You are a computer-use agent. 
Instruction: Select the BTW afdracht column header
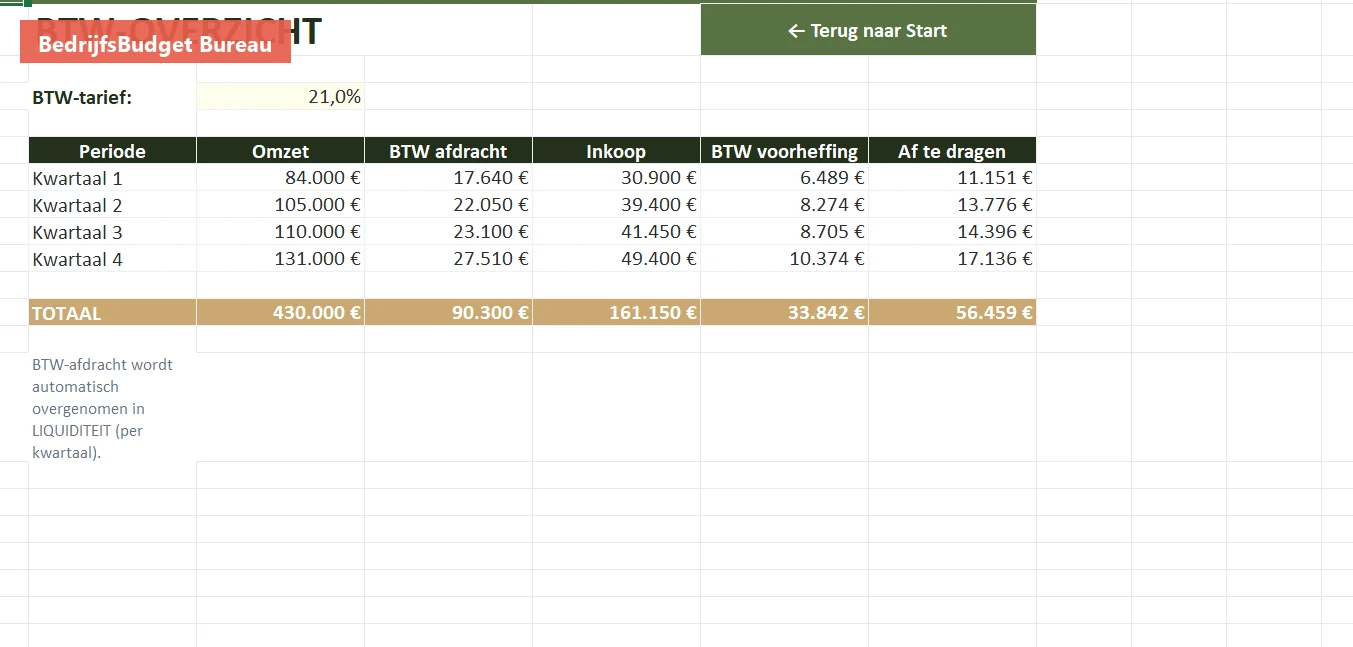(x=449, y=151)
